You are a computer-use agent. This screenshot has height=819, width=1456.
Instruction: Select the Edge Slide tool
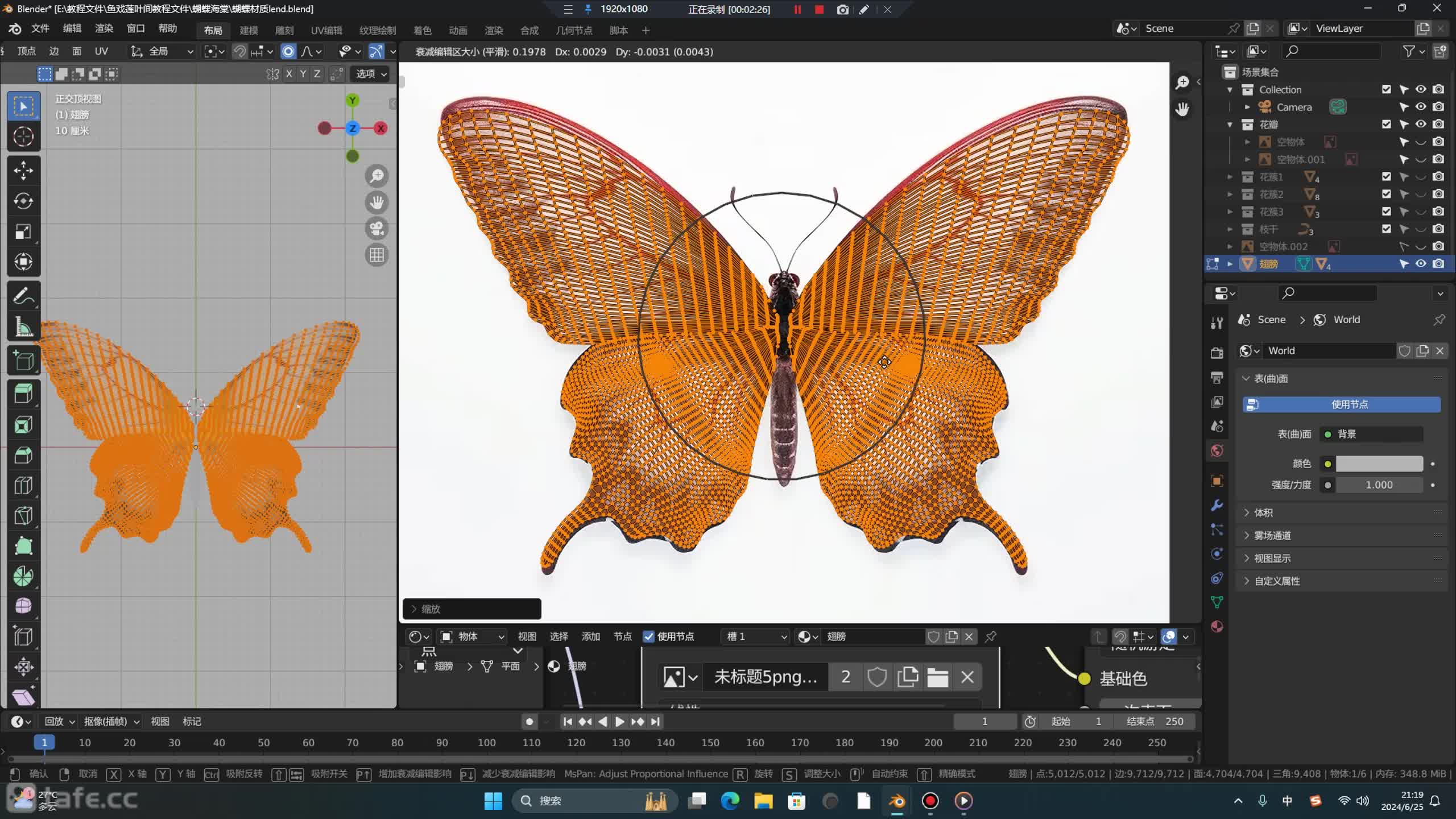(23, 636)
